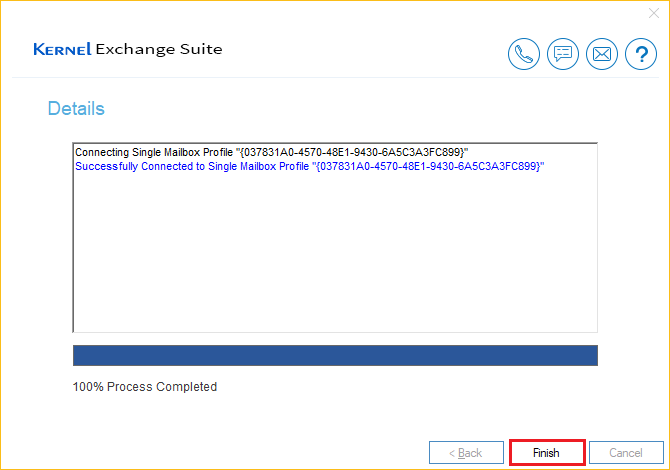This screenshot has width=670, height=470.
Task: Select the "Successfully Connected to Single Mailbox Profile" line
Action: pyautogui.click(x=310, y=166)
